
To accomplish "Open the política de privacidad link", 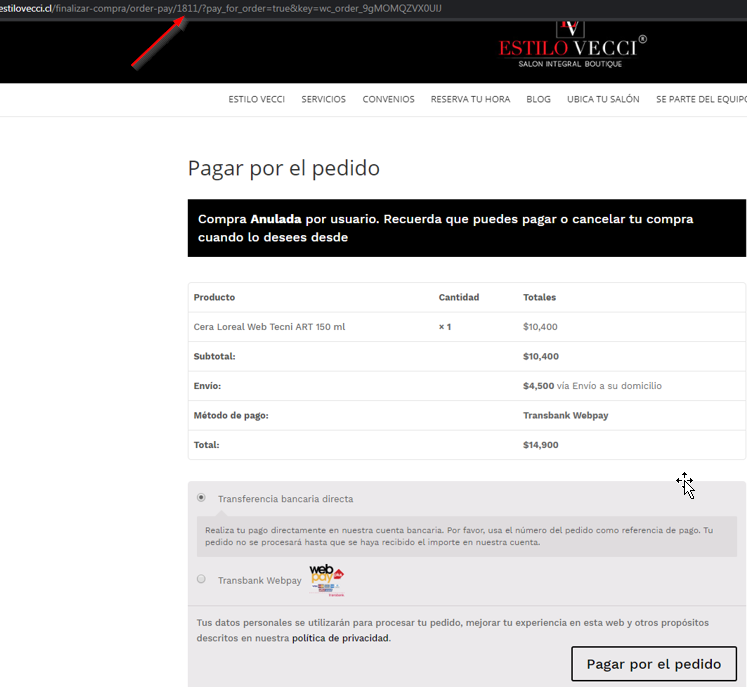I will click(x=340, y=638).
